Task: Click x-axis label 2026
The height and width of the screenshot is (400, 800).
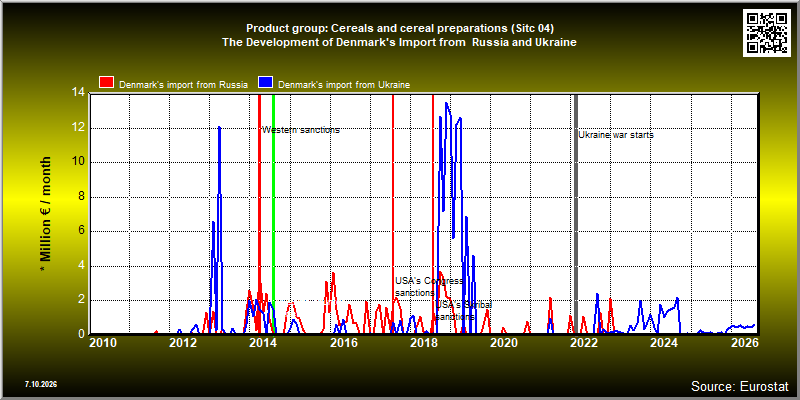Action: (x=745, y=343)
